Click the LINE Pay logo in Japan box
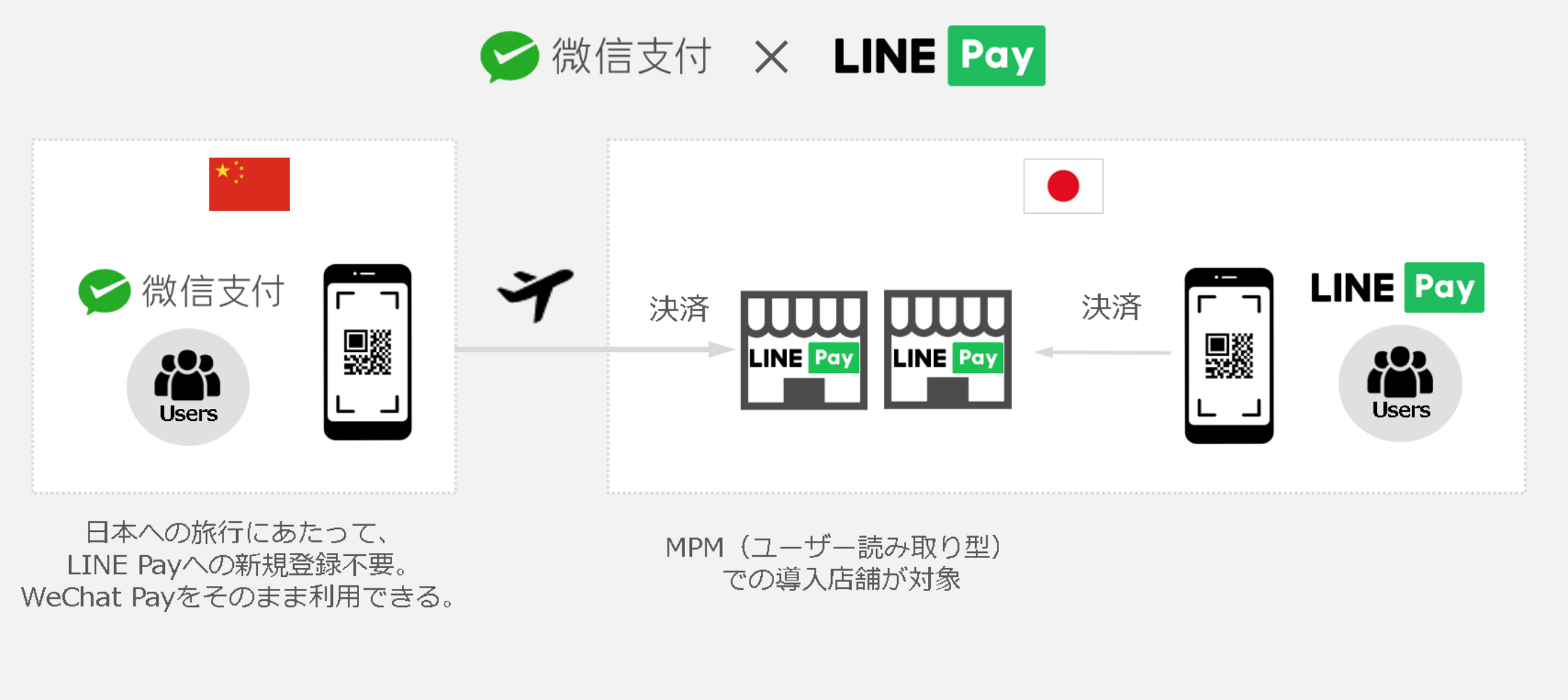Viewport: 1568px width, 700px height. [1397, 287]
